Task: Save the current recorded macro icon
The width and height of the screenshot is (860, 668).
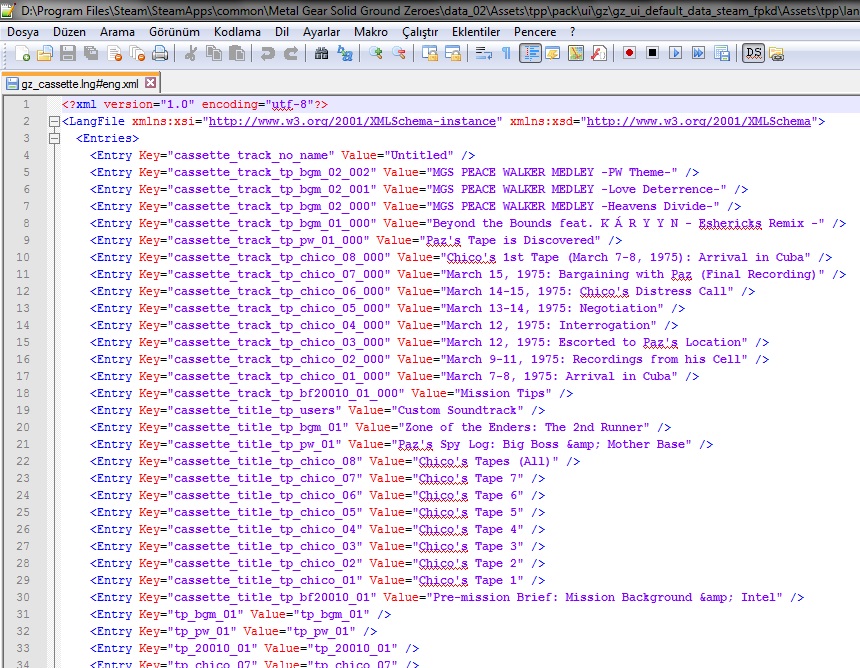Action: (x=722, y=53)
